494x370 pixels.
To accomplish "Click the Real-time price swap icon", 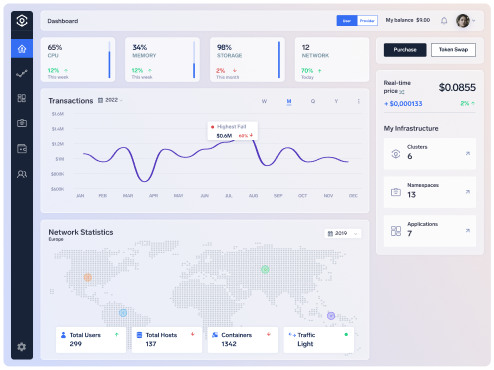I will pyautogui.click(x=402, y=92).
